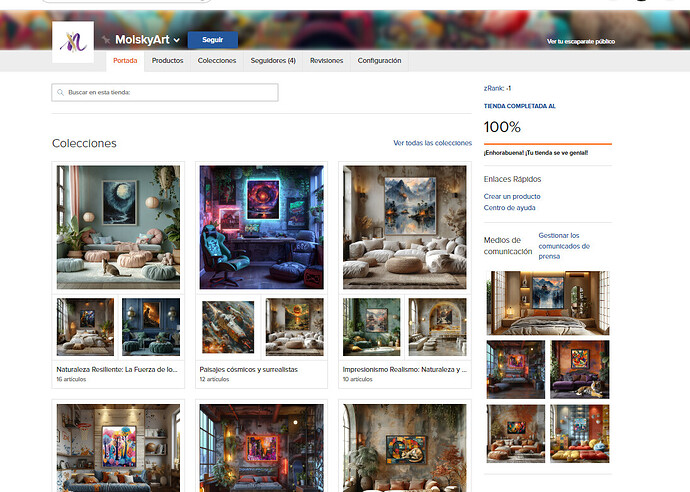690x492 pixels.
Task: Open Crear un producto quick link
Action: click(x=512, y=196)
